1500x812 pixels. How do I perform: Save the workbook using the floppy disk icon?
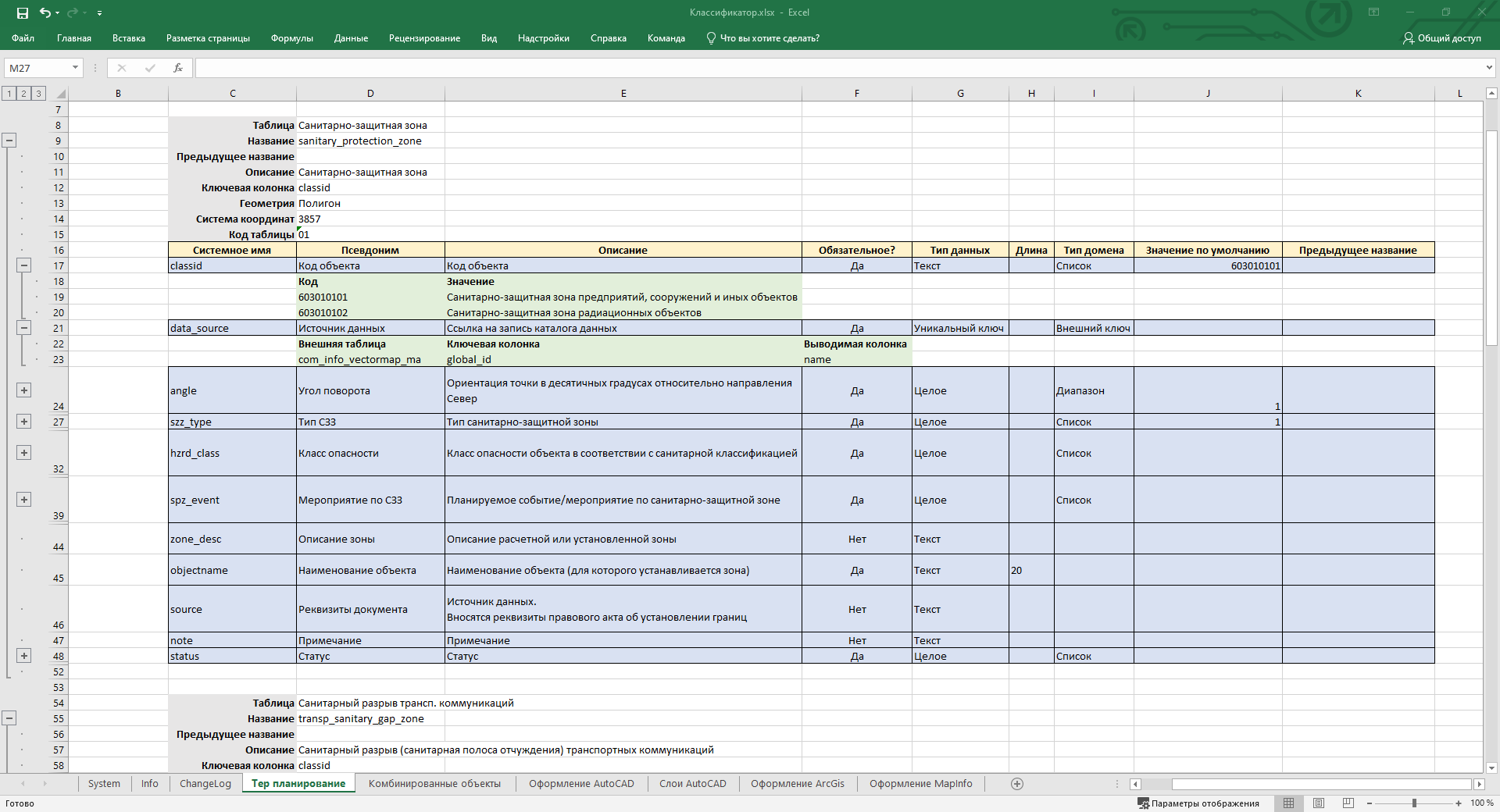(x=22, y=12)
